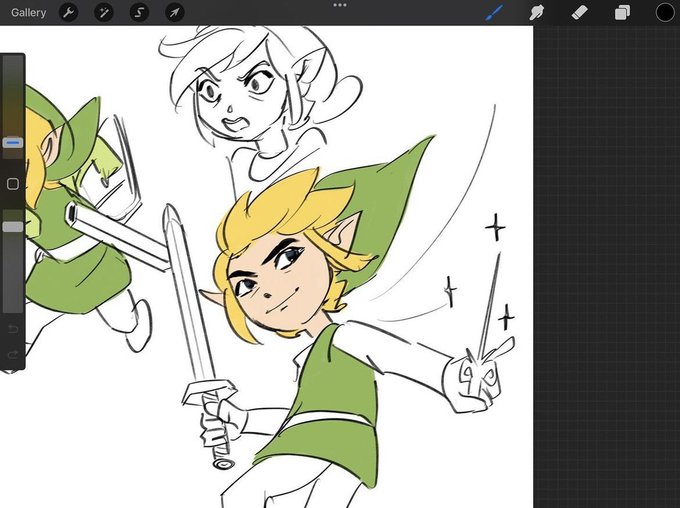Open the Layers panel
Image resolution: width=680 pixels, height=508 pixels.
point(622,13)
